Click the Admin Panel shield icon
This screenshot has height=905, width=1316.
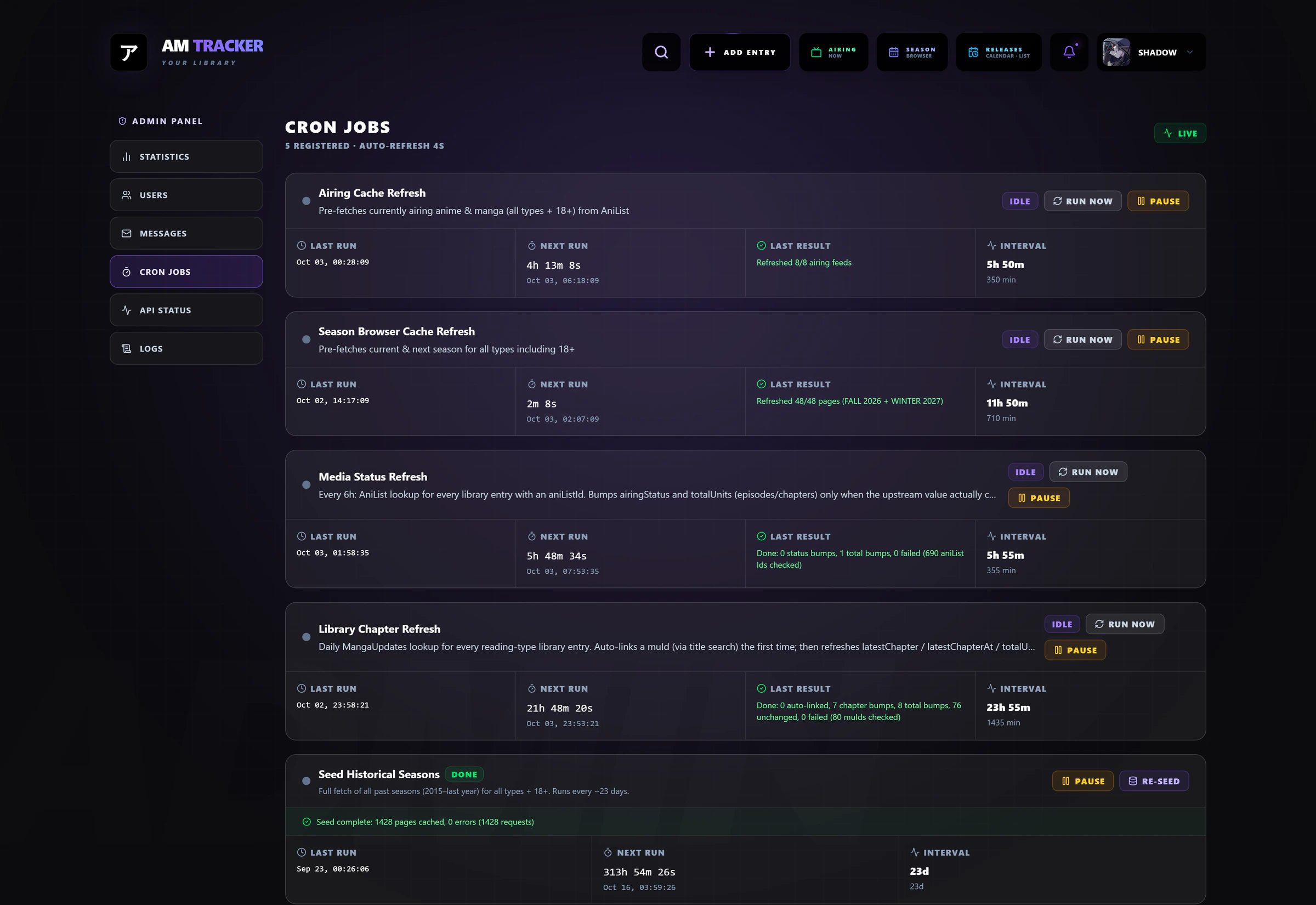click(x=122, y=121)
